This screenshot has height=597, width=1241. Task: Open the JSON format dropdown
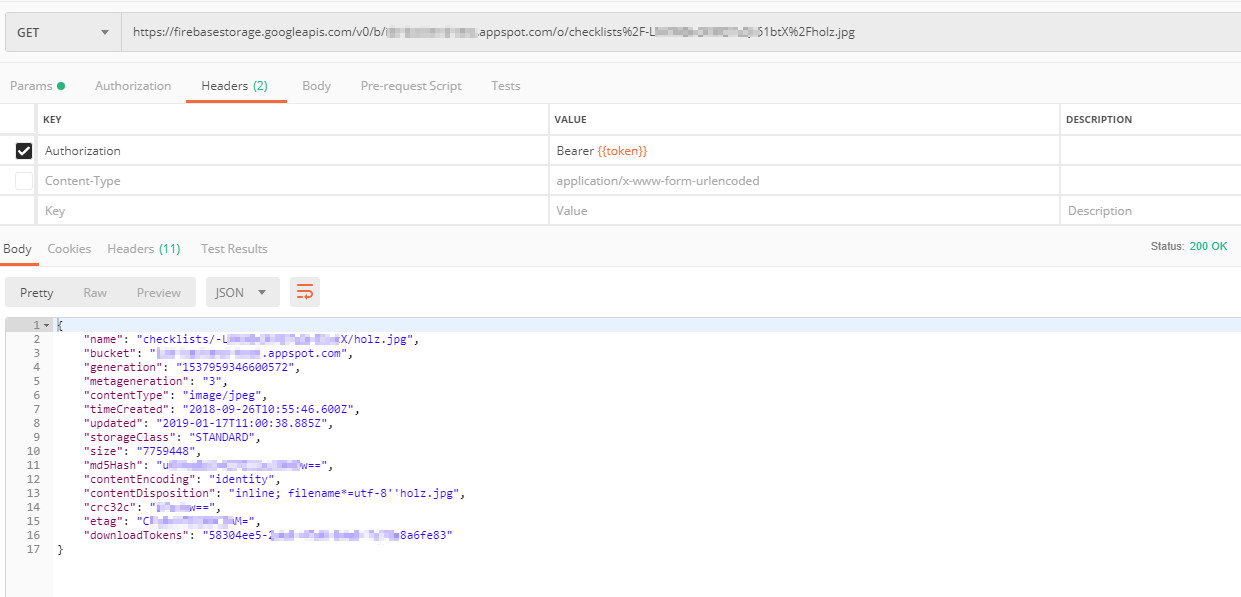pyautogui.click(x=242, y=293)
